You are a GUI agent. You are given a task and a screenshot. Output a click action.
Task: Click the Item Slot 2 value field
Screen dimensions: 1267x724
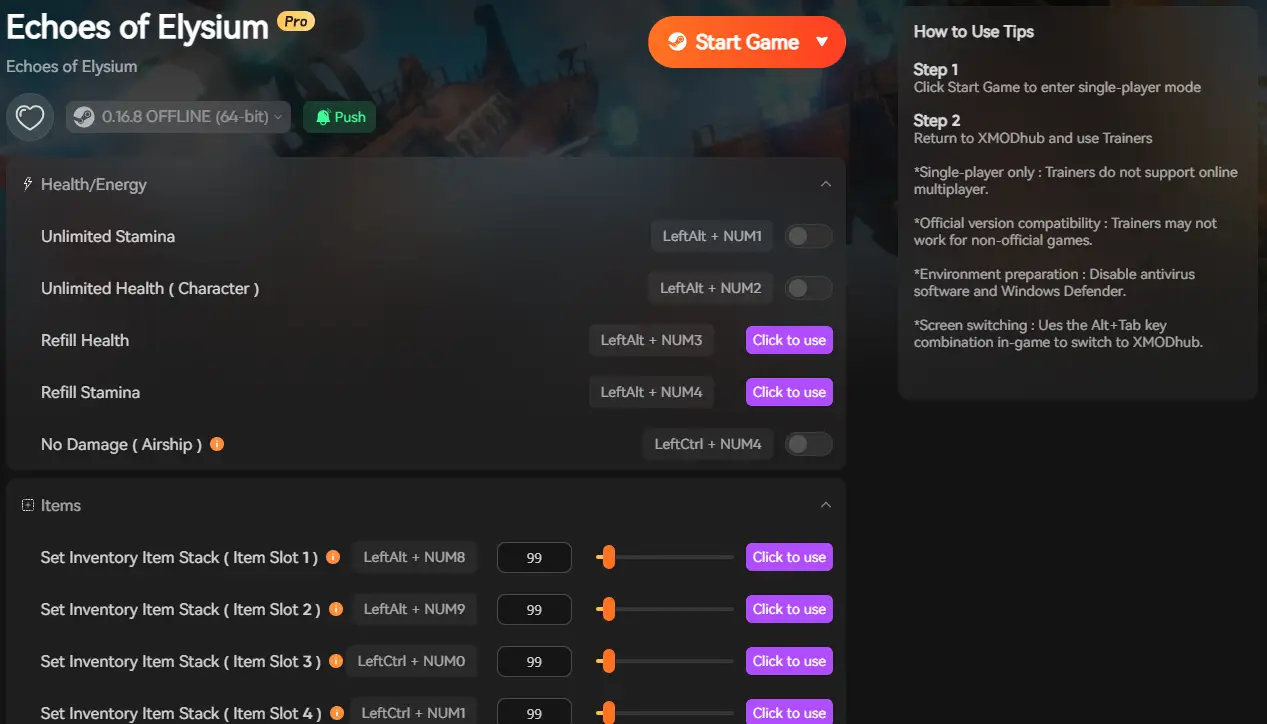(534, 609)
